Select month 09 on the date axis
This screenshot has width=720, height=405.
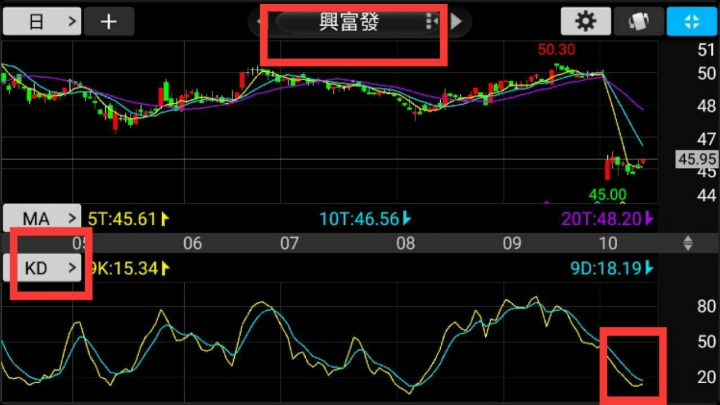[512, 243]
